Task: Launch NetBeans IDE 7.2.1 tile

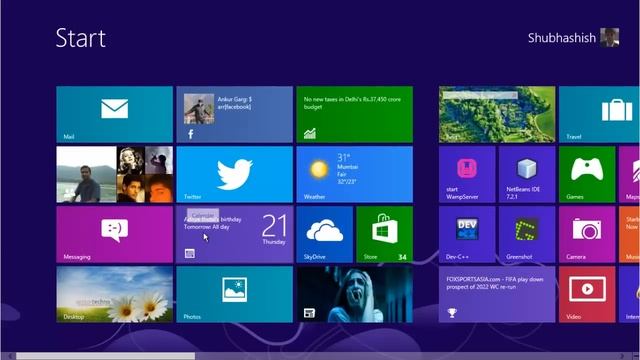Action: pos(527,174)
